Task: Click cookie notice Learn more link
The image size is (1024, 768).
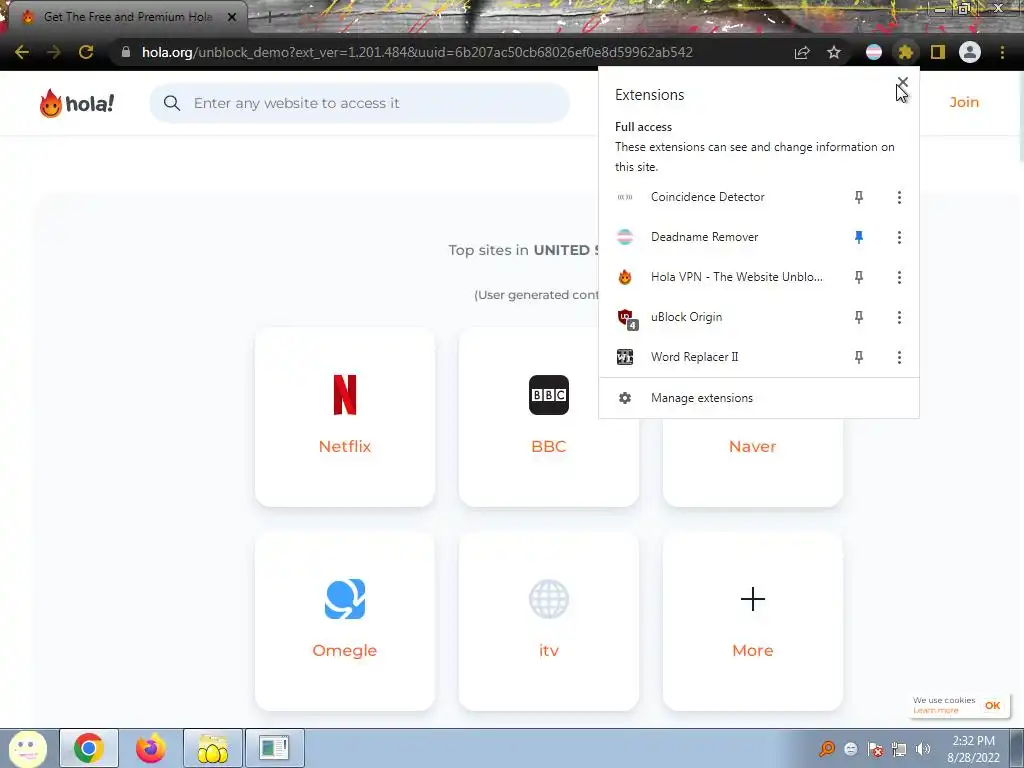Action: (935, 711)
